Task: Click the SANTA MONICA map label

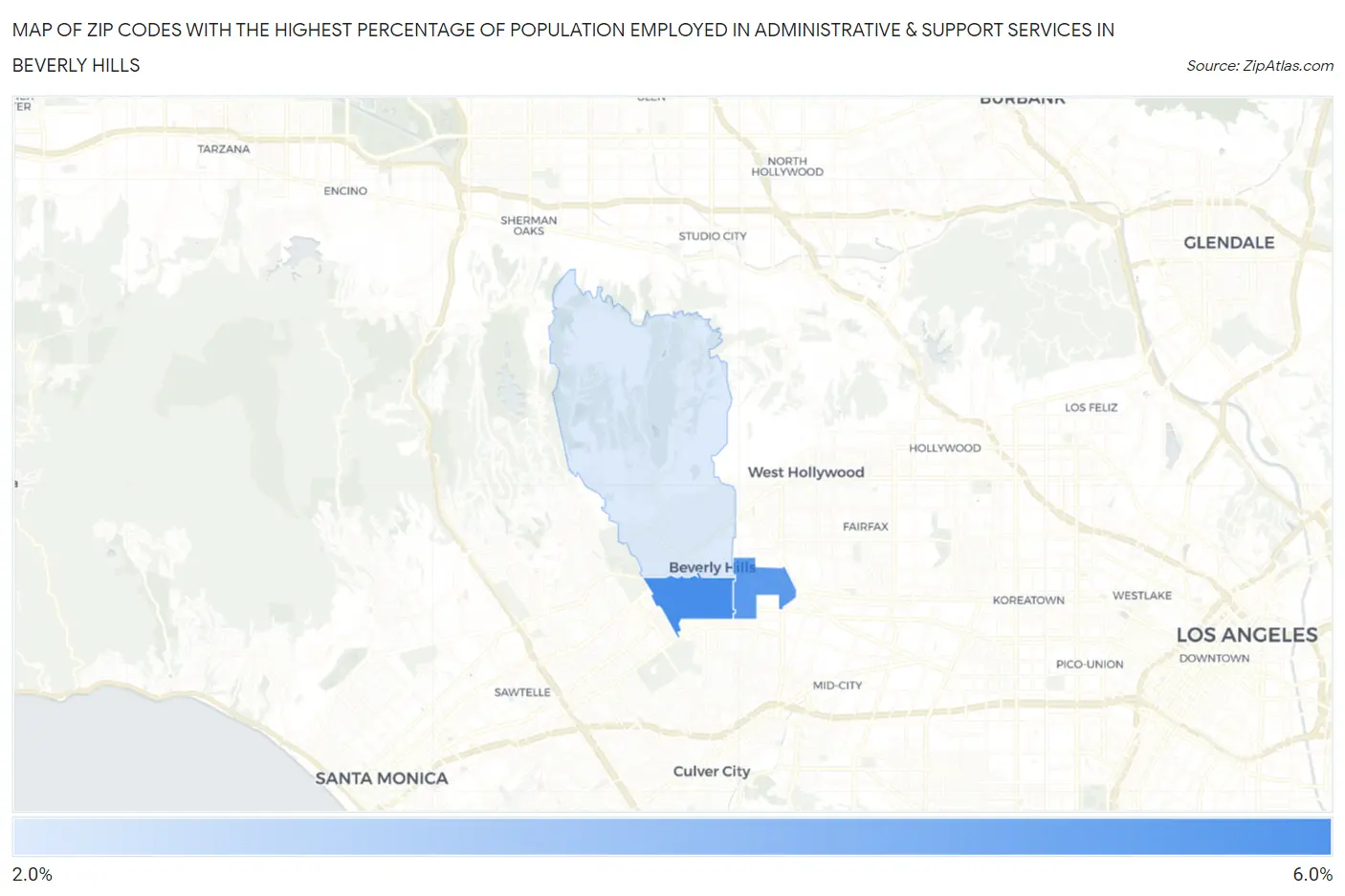Action: click(x=382, y=778)
